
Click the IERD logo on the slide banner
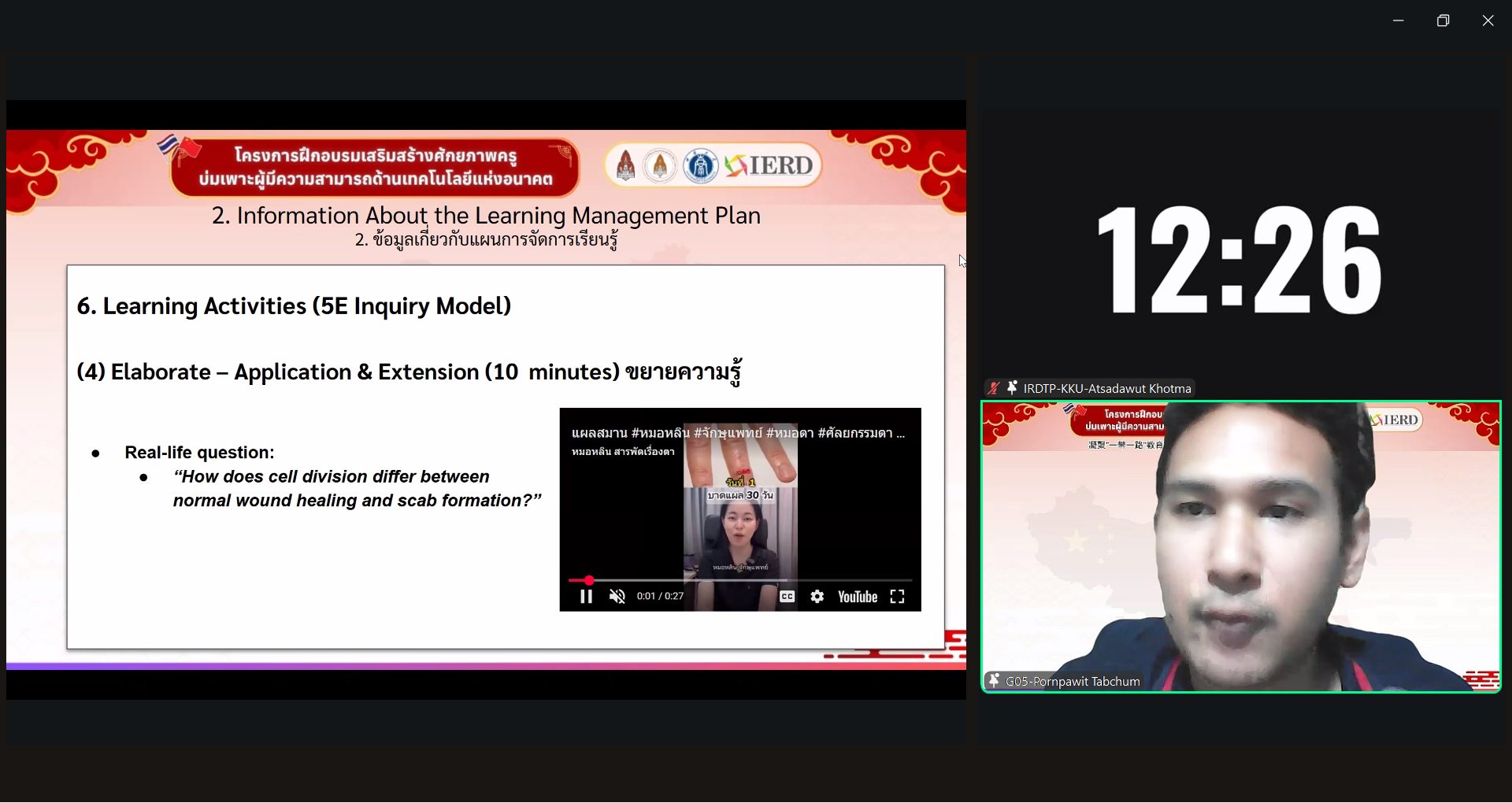(769, 165)
